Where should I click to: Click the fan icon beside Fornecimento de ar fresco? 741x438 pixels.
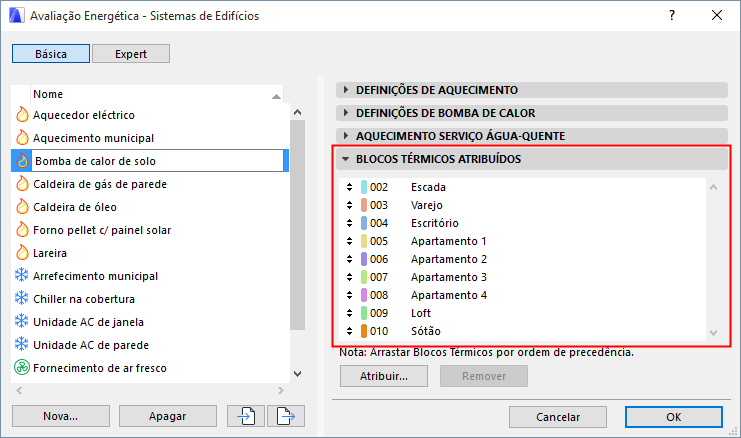coord(22,367)
